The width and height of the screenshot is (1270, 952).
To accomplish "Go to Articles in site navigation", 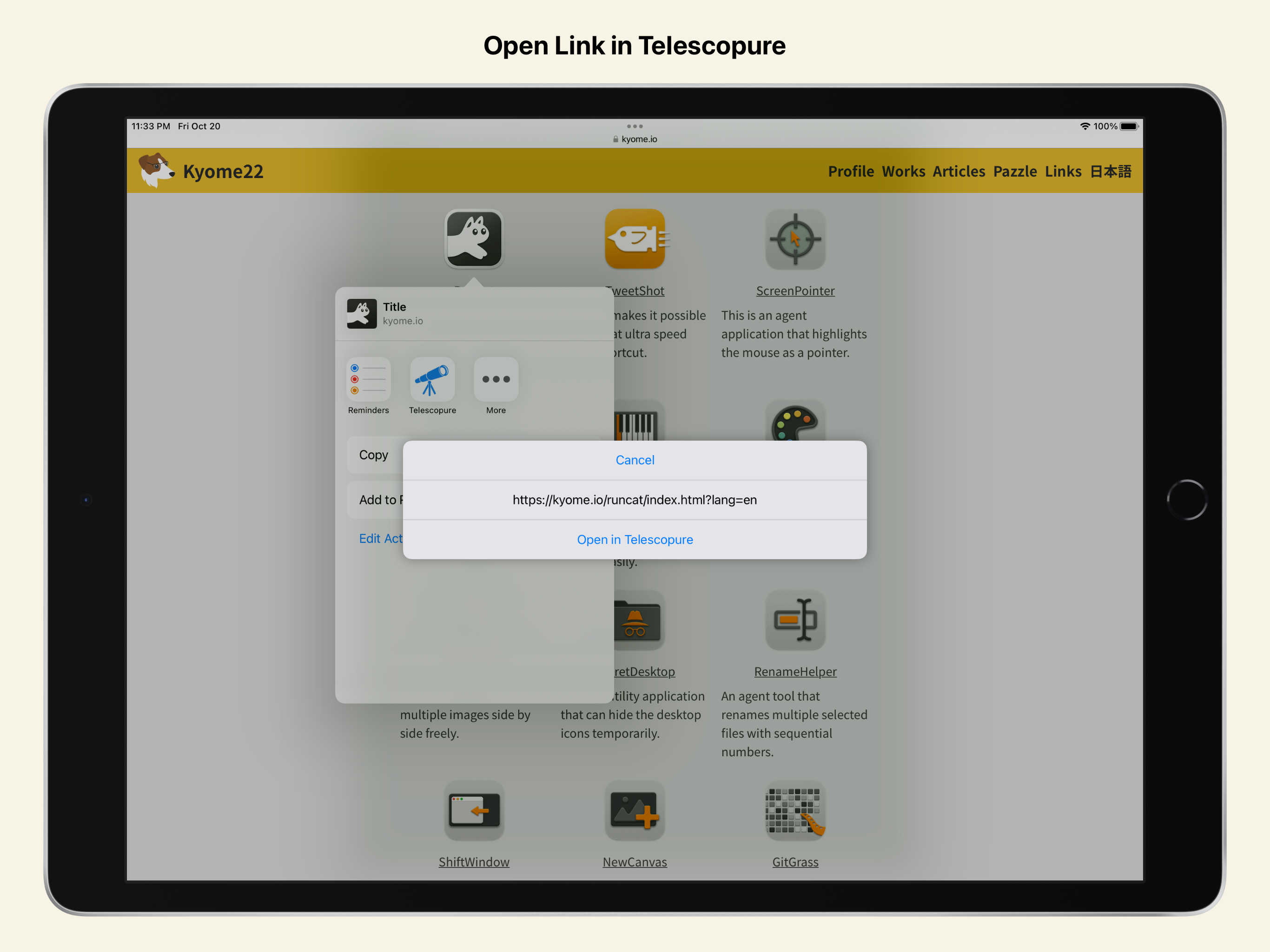I will click(x=959, y=171).
